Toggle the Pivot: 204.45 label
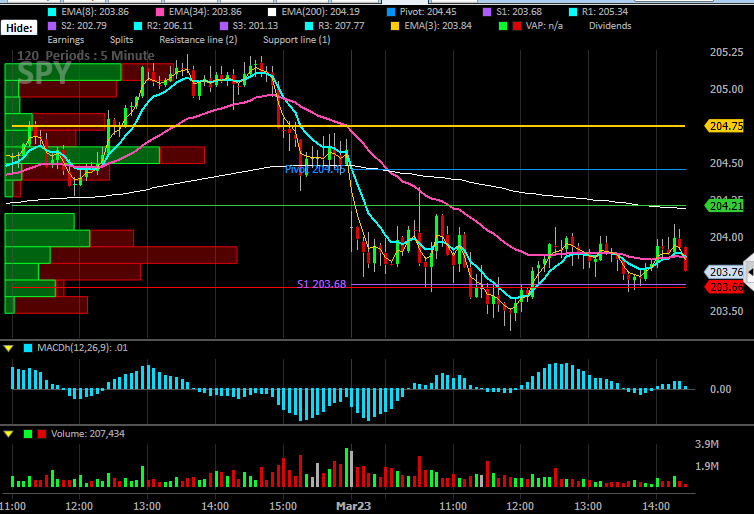Screen dimensions: 754x514 [x=428, y=12]
